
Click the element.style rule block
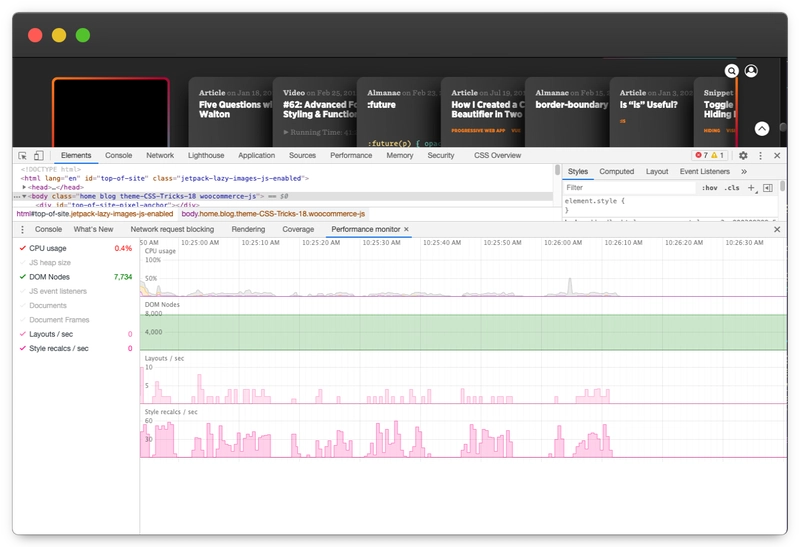pyautogui.click(x=670, y=206)
